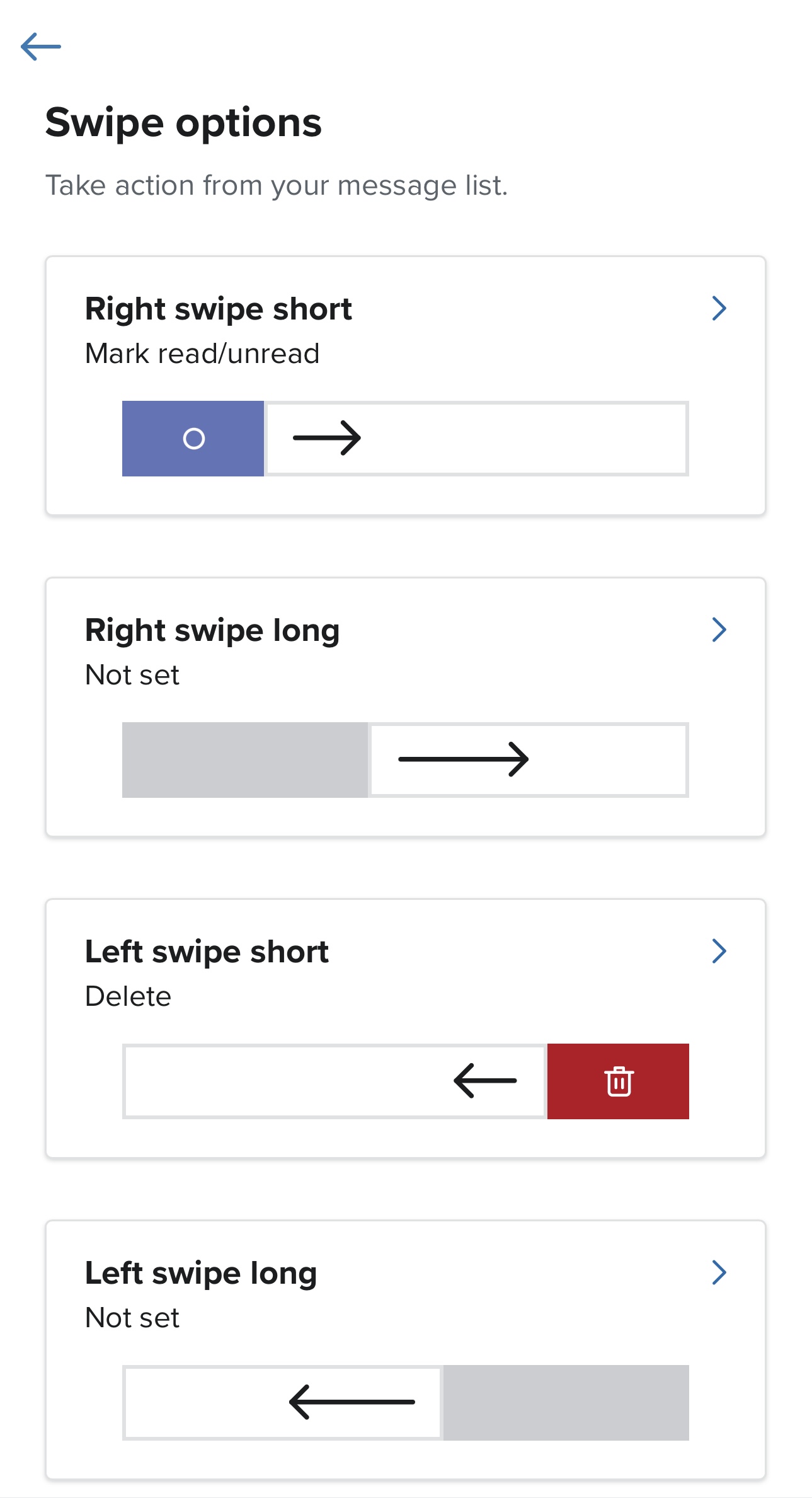Click the red trash delete icon

[619, 1081]
